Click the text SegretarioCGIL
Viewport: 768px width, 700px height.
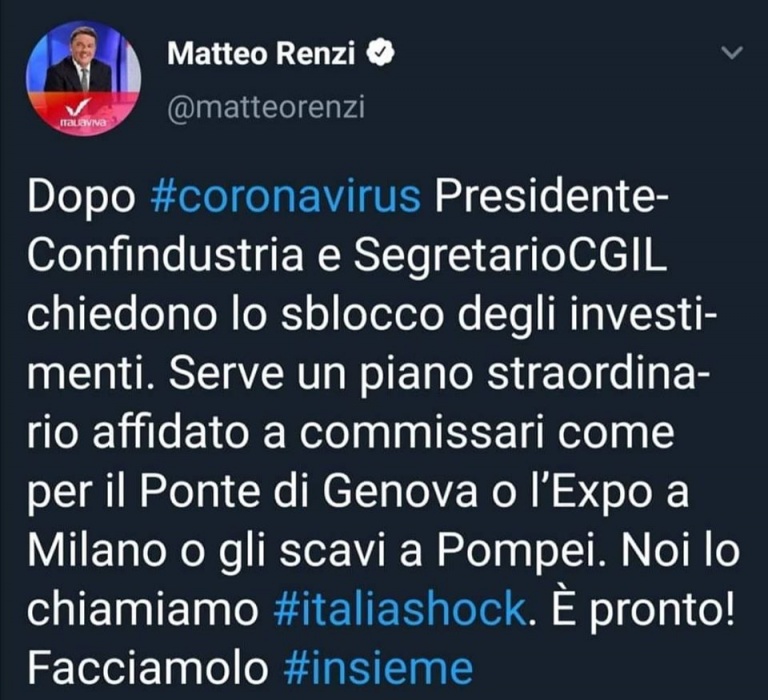pyautogui.click(x=510, y=257)
